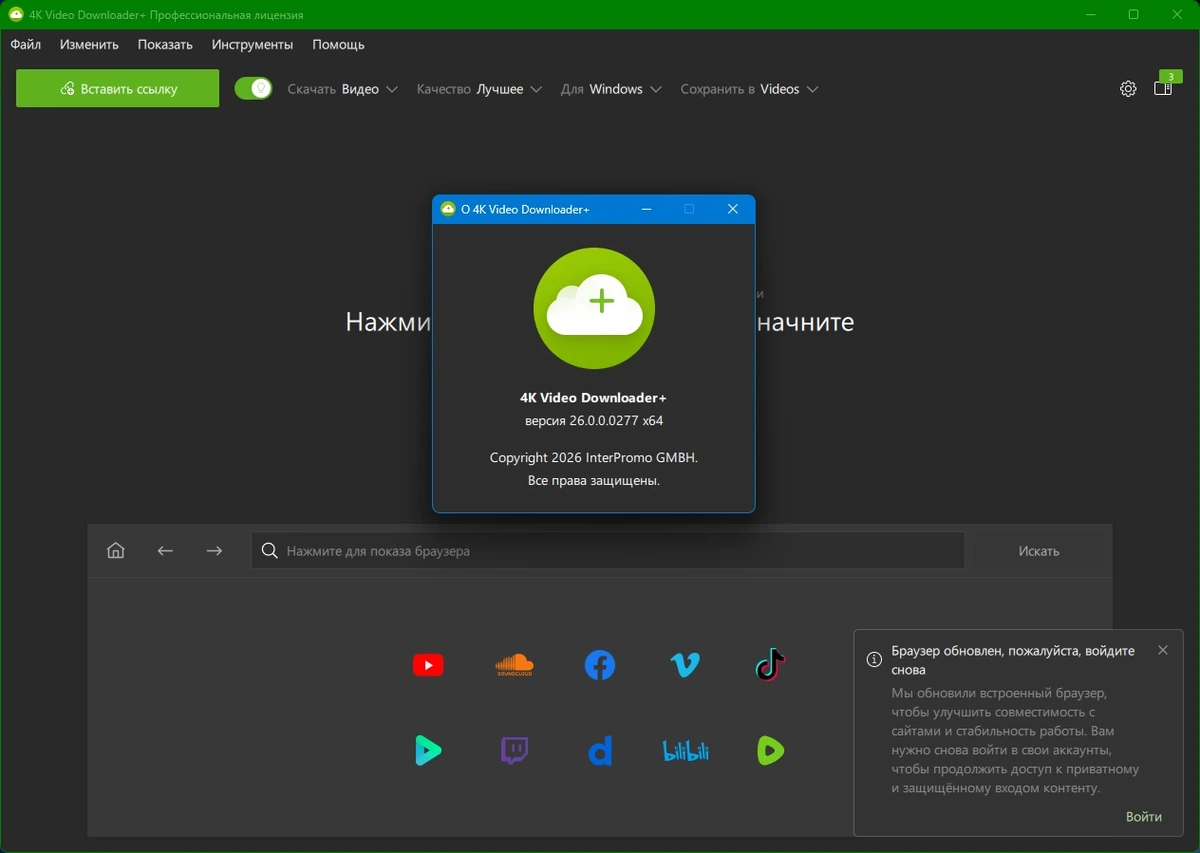Open the Помощь menu

[338, 45]
